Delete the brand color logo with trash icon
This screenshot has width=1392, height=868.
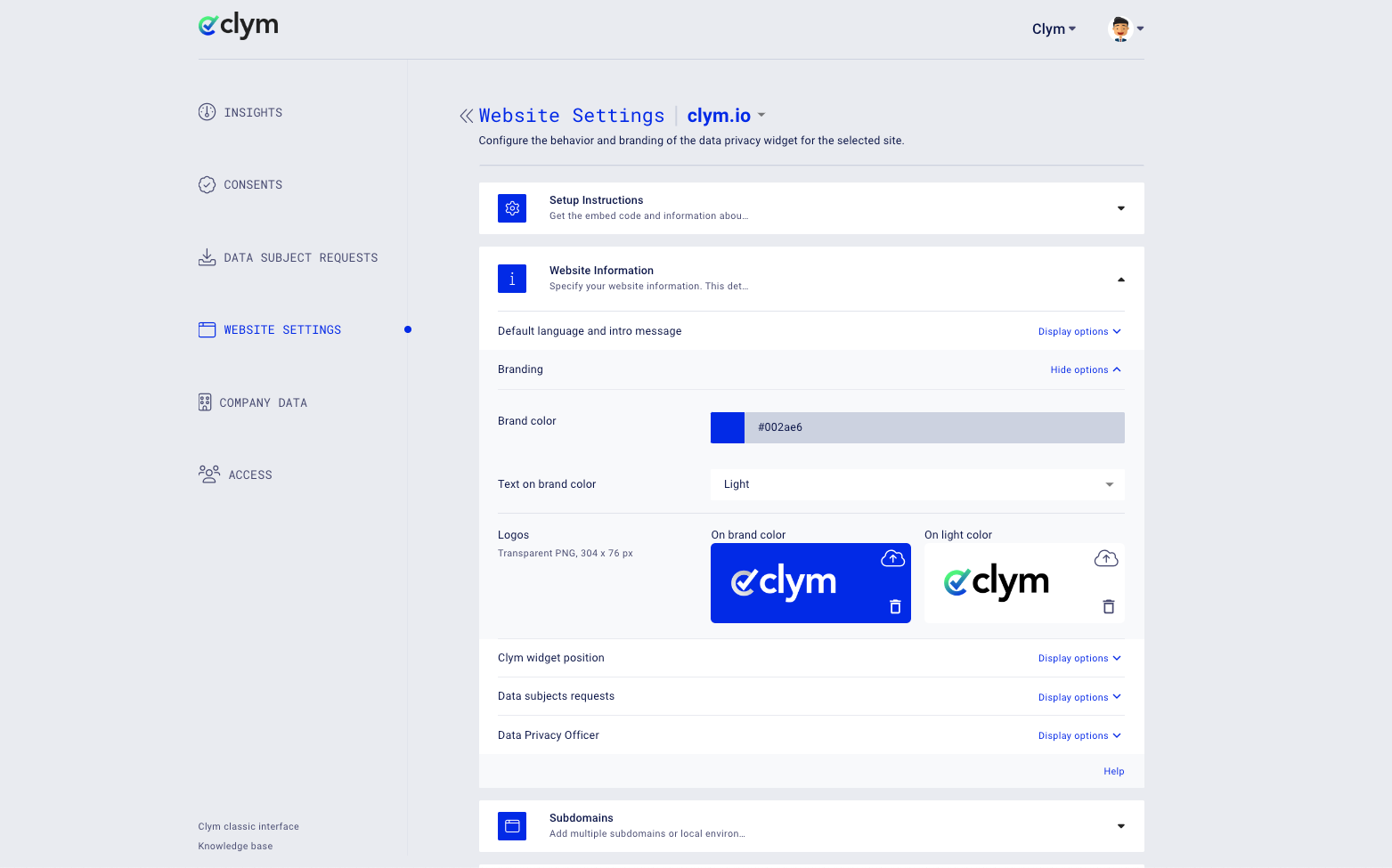click(895, 607)
